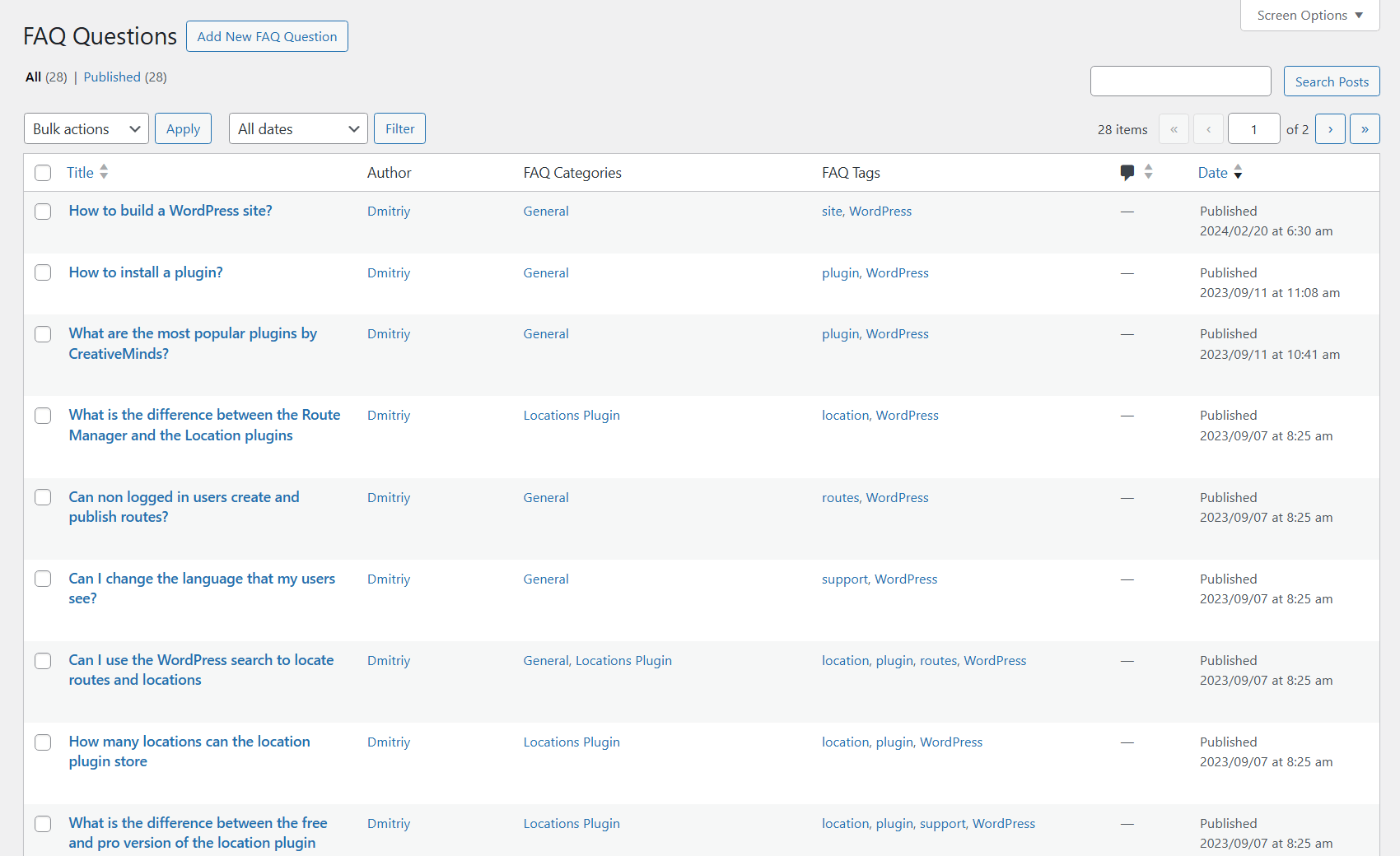Open the Locations Plugin category link

[572, 416]
